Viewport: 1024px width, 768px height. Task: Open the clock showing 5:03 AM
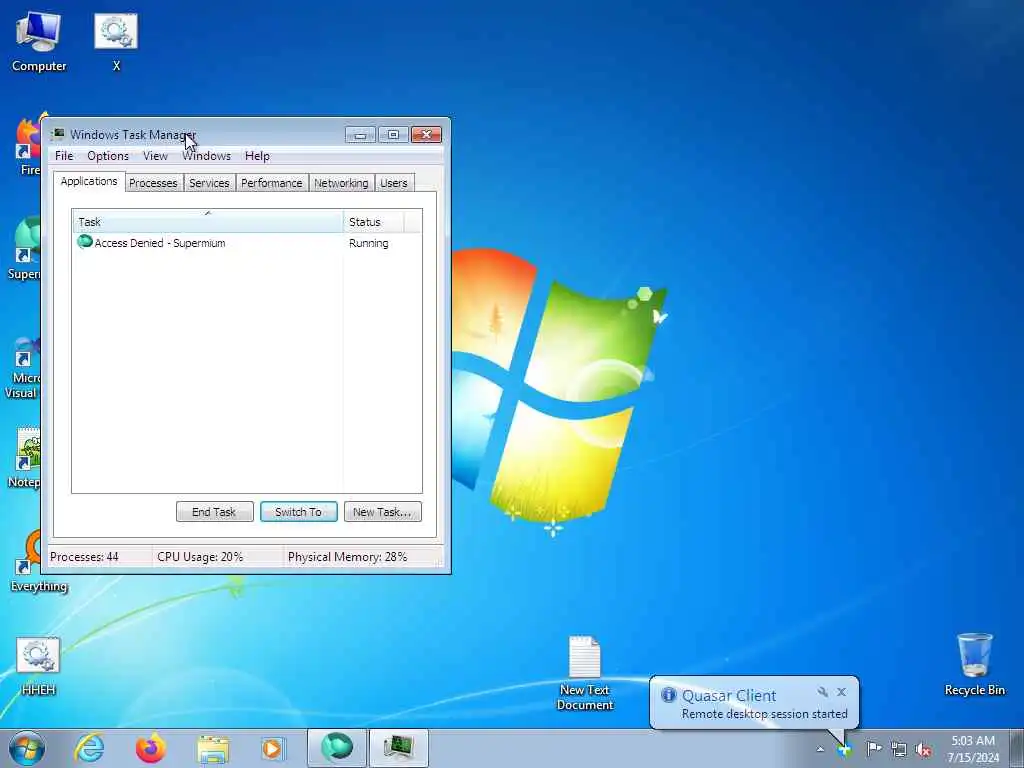click(x=973, y=749)
